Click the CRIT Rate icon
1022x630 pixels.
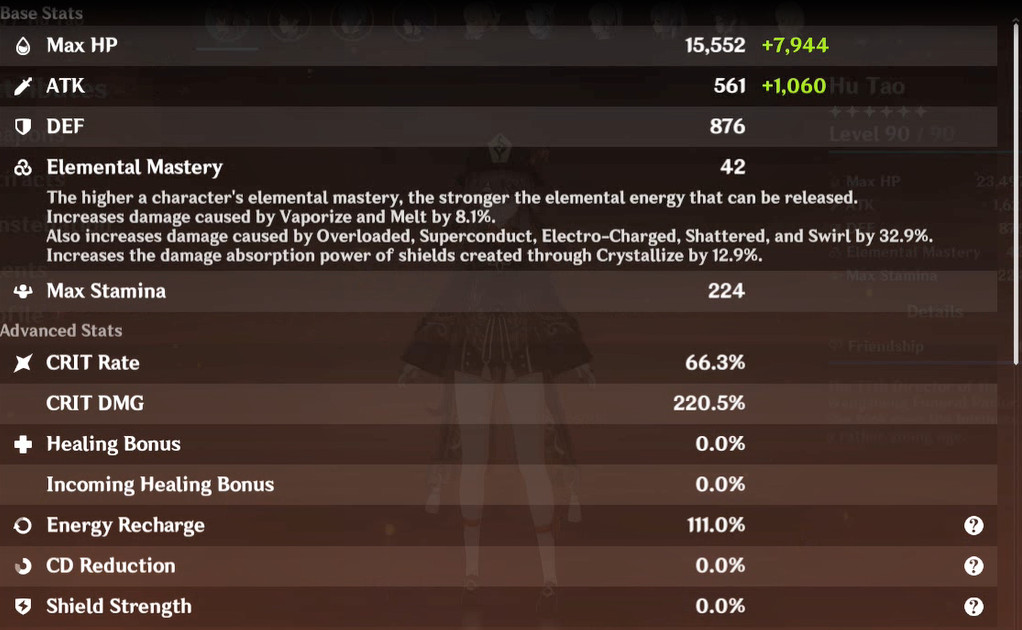pos(23,363)
